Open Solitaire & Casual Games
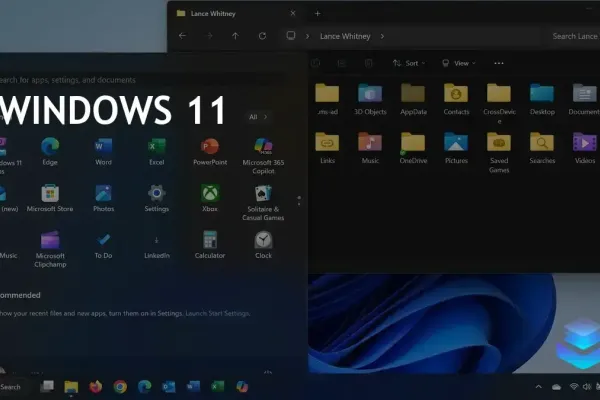The width and height of the screenshot is (600, 400). click(x=263, y=202)
